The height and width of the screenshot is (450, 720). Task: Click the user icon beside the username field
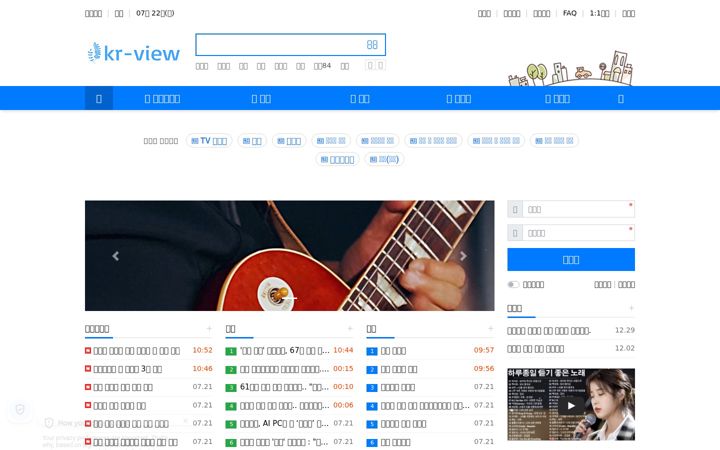pos(515,209)
